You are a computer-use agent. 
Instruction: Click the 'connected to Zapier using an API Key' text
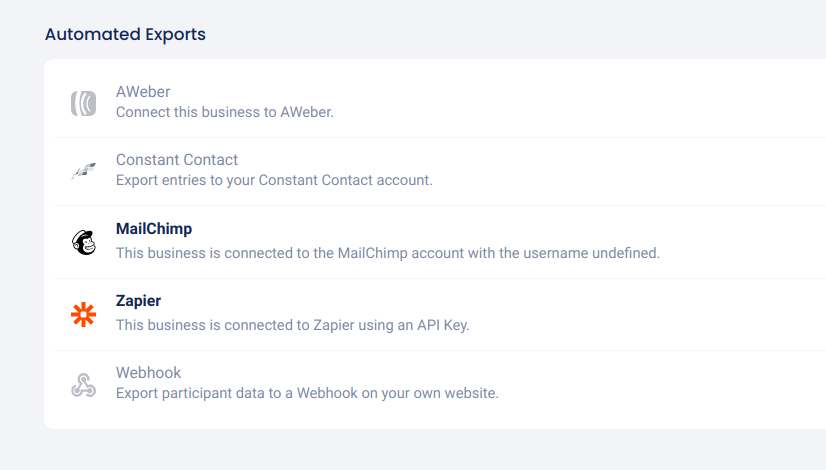(x=292, y=325)
